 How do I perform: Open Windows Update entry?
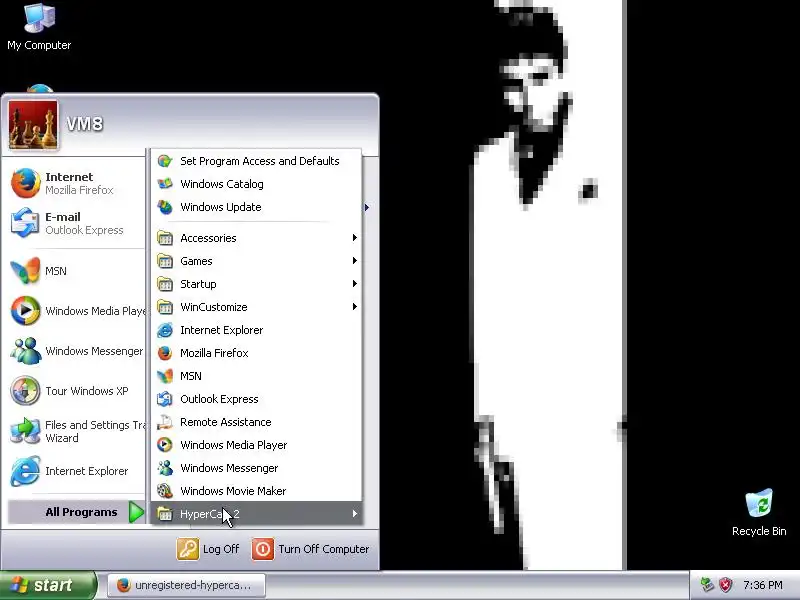pos(256,207)
